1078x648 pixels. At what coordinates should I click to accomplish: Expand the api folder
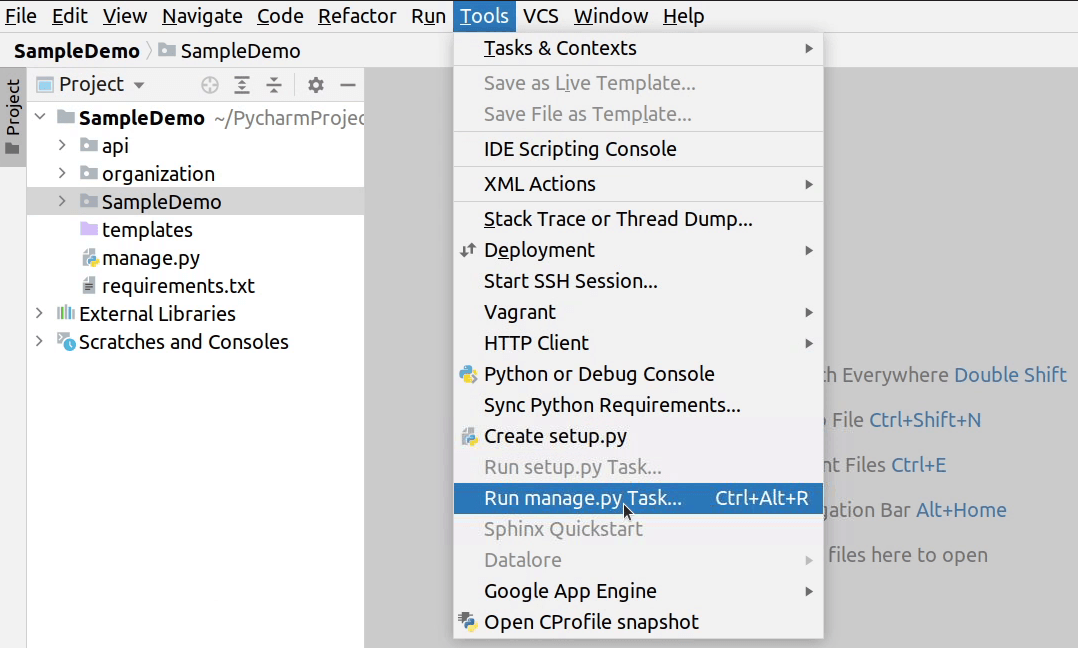[x=62, y=146]
